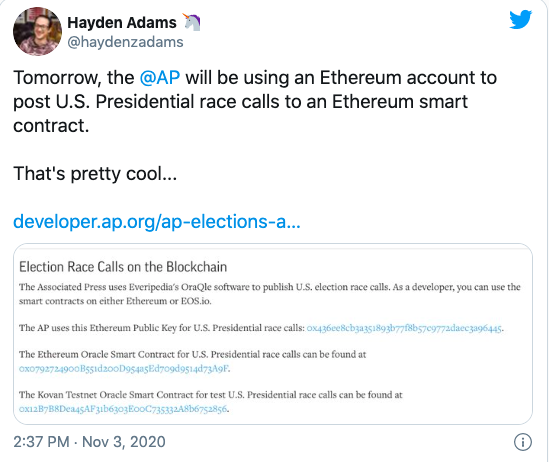Viewport: 549px width, 462px height.
Task: Click the Nov 3, 2020 date
Action: [124, 442]
